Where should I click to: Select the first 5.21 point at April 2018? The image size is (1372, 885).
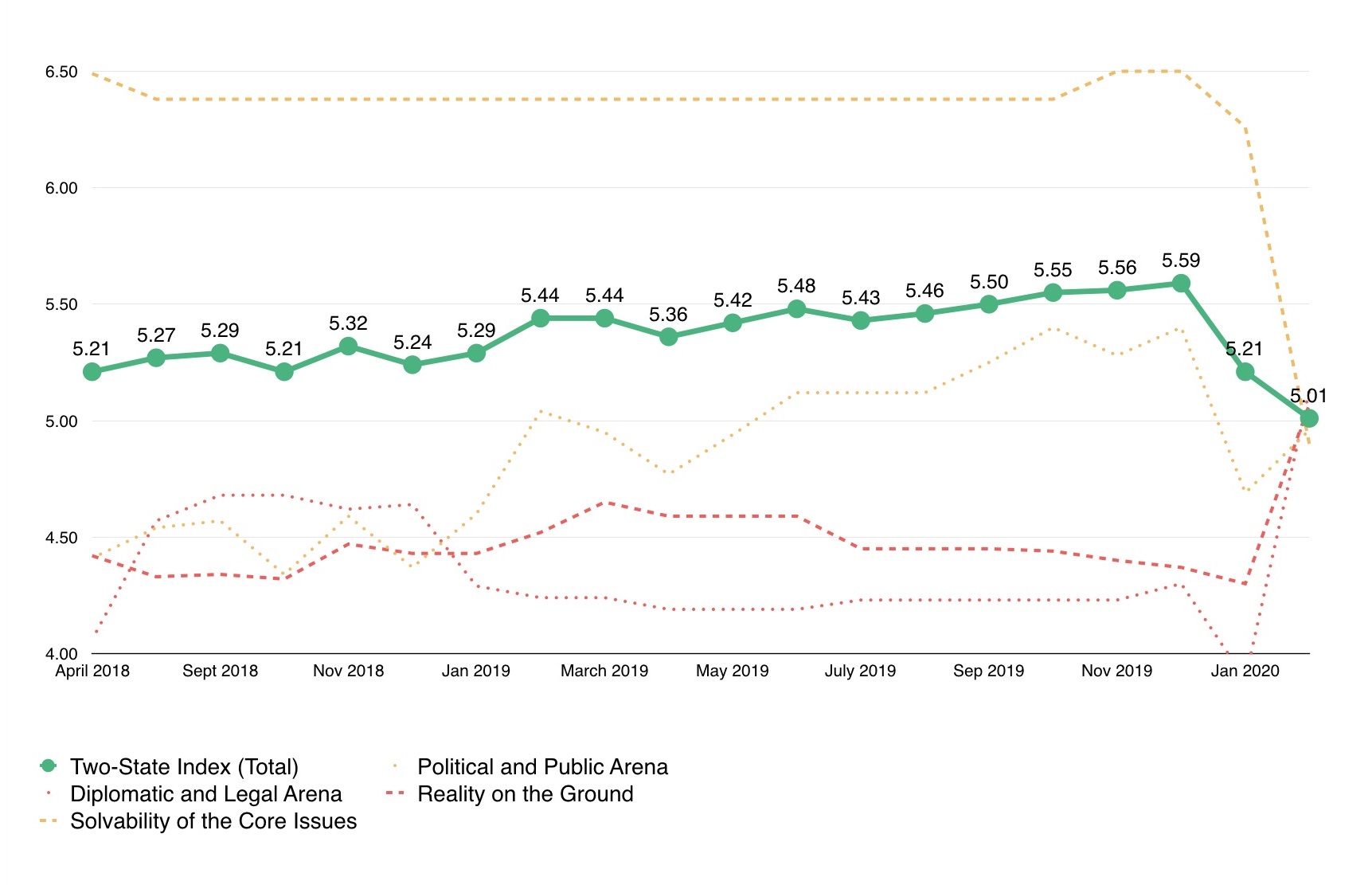coord(92,372)
